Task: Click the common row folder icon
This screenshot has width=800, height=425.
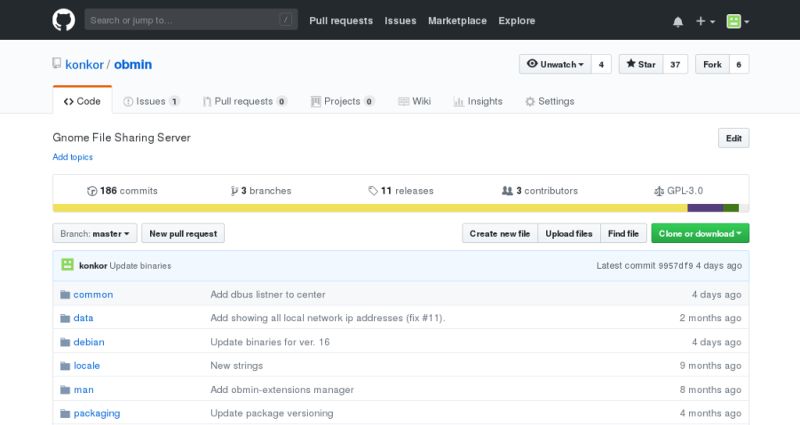Action: click(65, 294)
